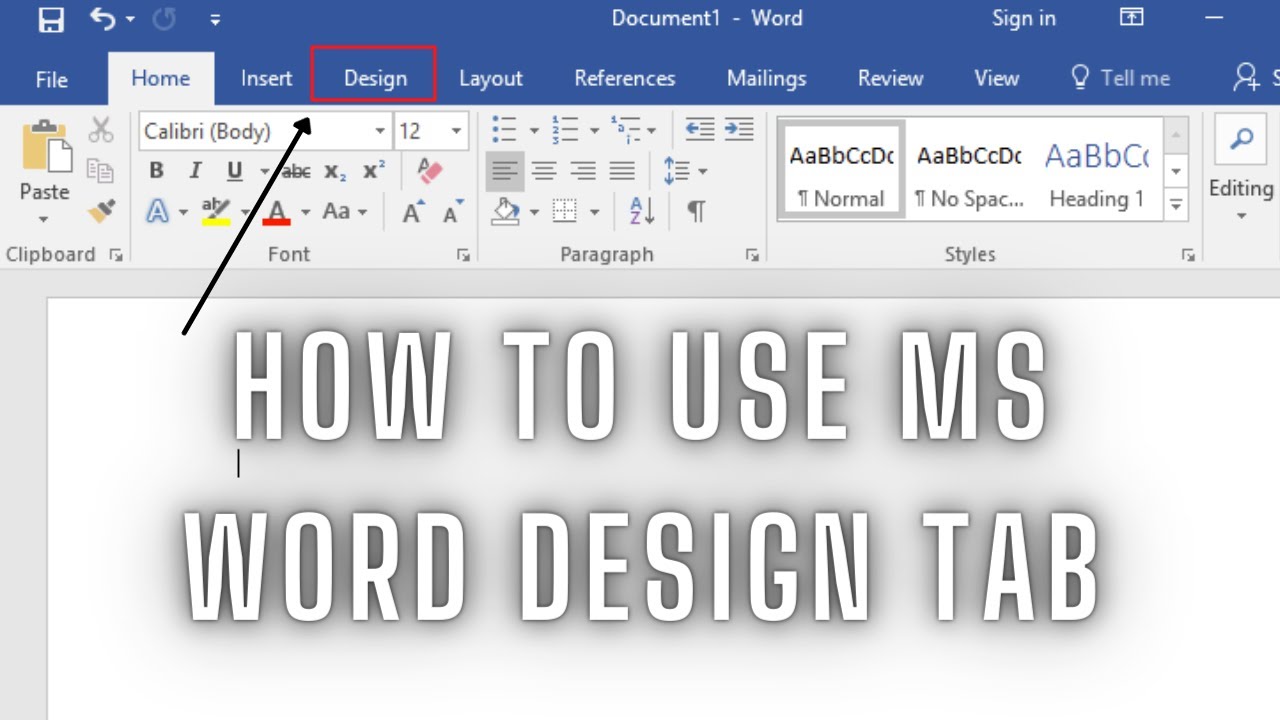
Task: Click Shrink Font icon
Action: 454,212
